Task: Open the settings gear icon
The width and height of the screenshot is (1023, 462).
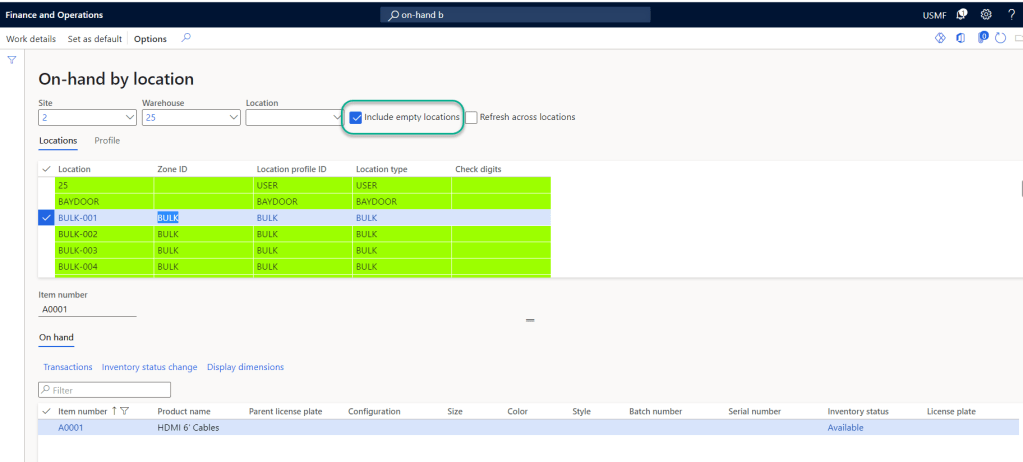Action: pyautogui.click(x=986, y=15)
